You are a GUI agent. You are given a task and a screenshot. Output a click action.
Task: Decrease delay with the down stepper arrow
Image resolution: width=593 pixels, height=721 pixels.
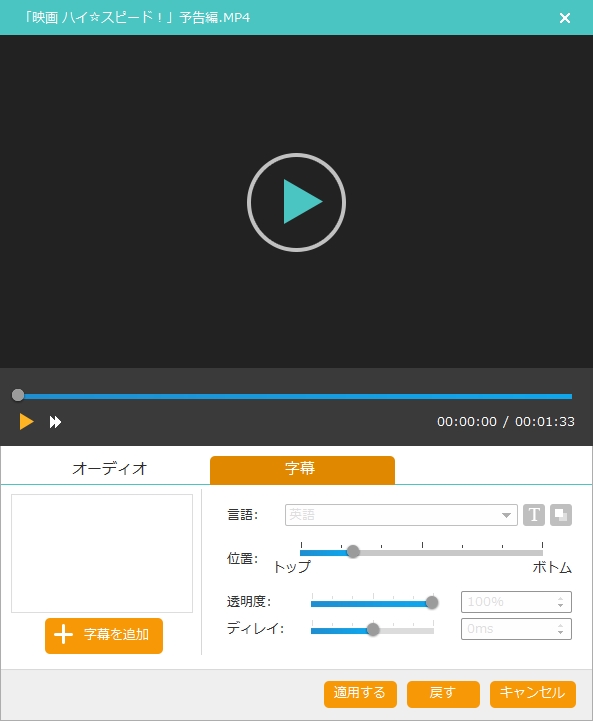560,633
